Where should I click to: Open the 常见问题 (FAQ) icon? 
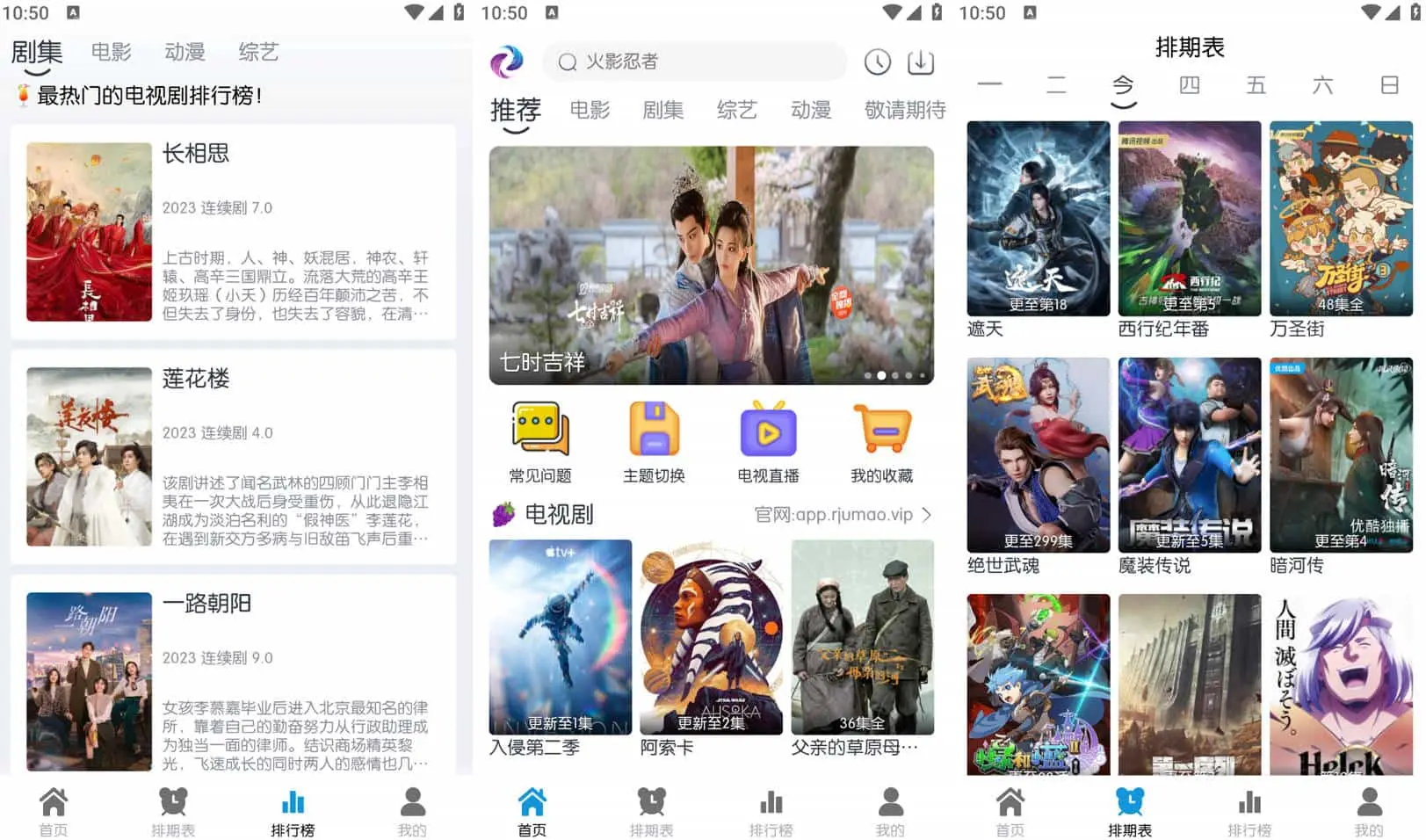click(x=539, y=439)
